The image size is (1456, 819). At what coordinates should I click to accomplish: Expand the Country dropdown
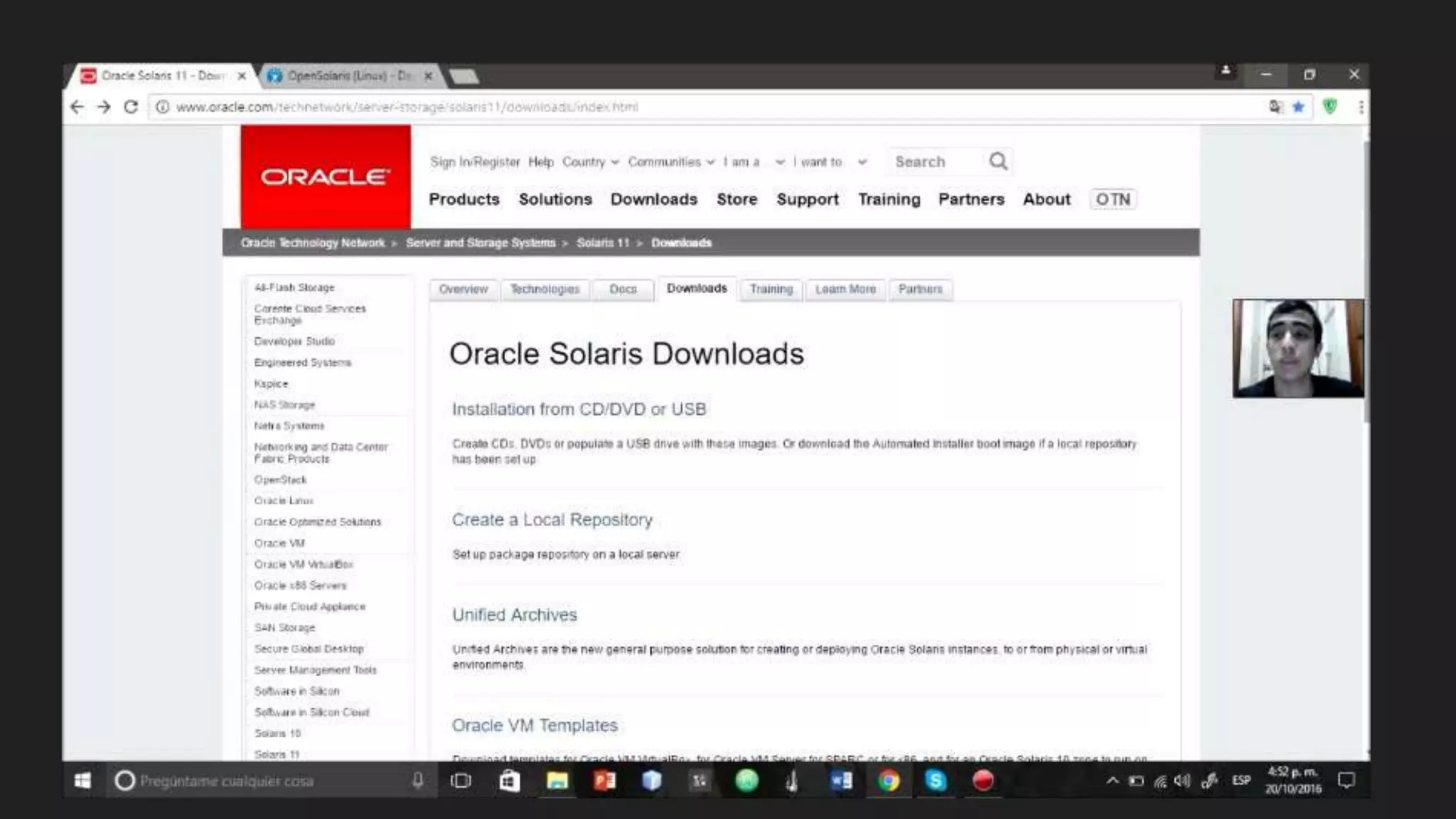(590, 162)
